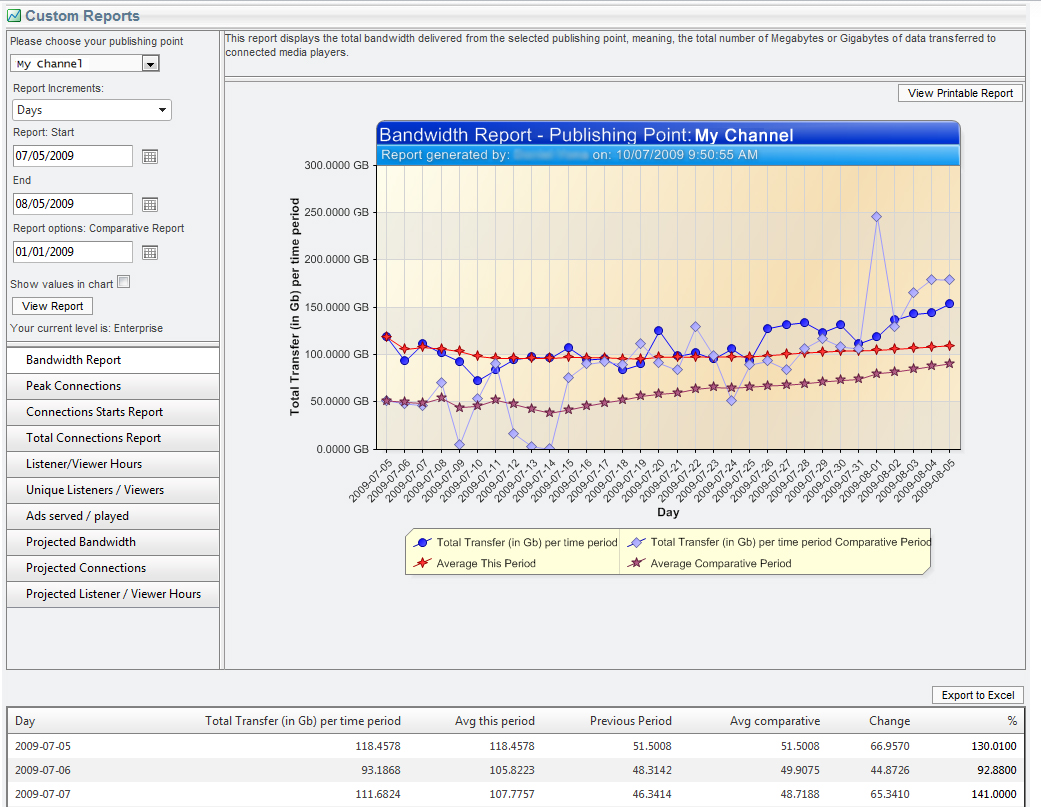Click the View Printable Report button

(x=960, y=93)
